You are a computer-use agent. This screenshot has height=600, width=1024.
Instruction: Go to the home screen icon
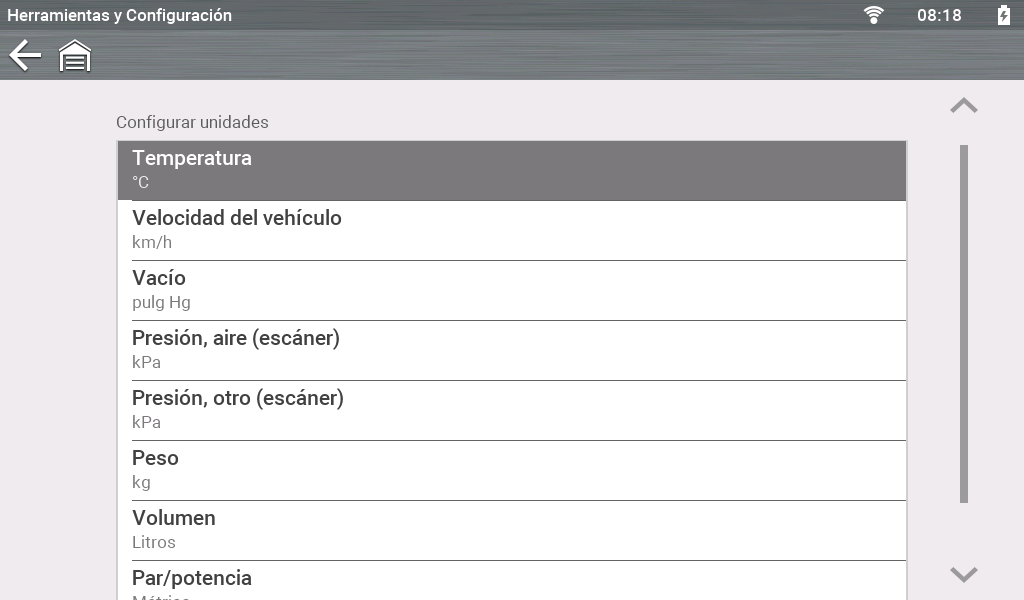[x=75, y=56]
